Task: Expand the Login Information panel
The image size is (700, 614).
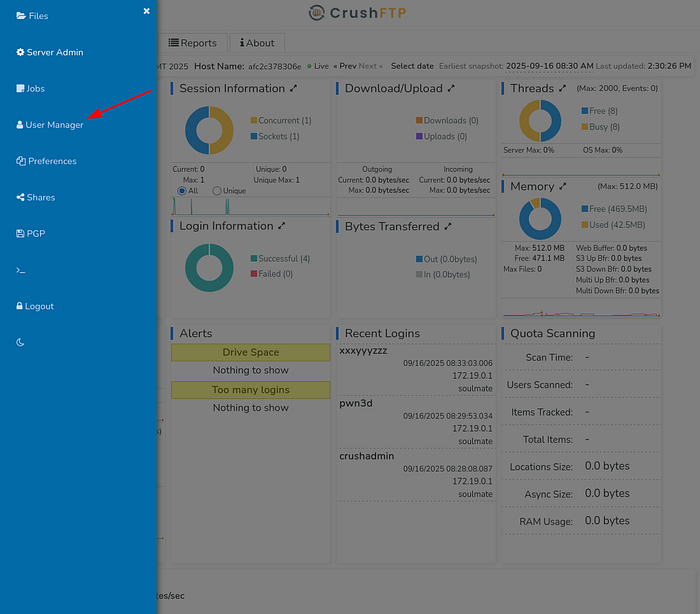Action: tap(282, 226)
